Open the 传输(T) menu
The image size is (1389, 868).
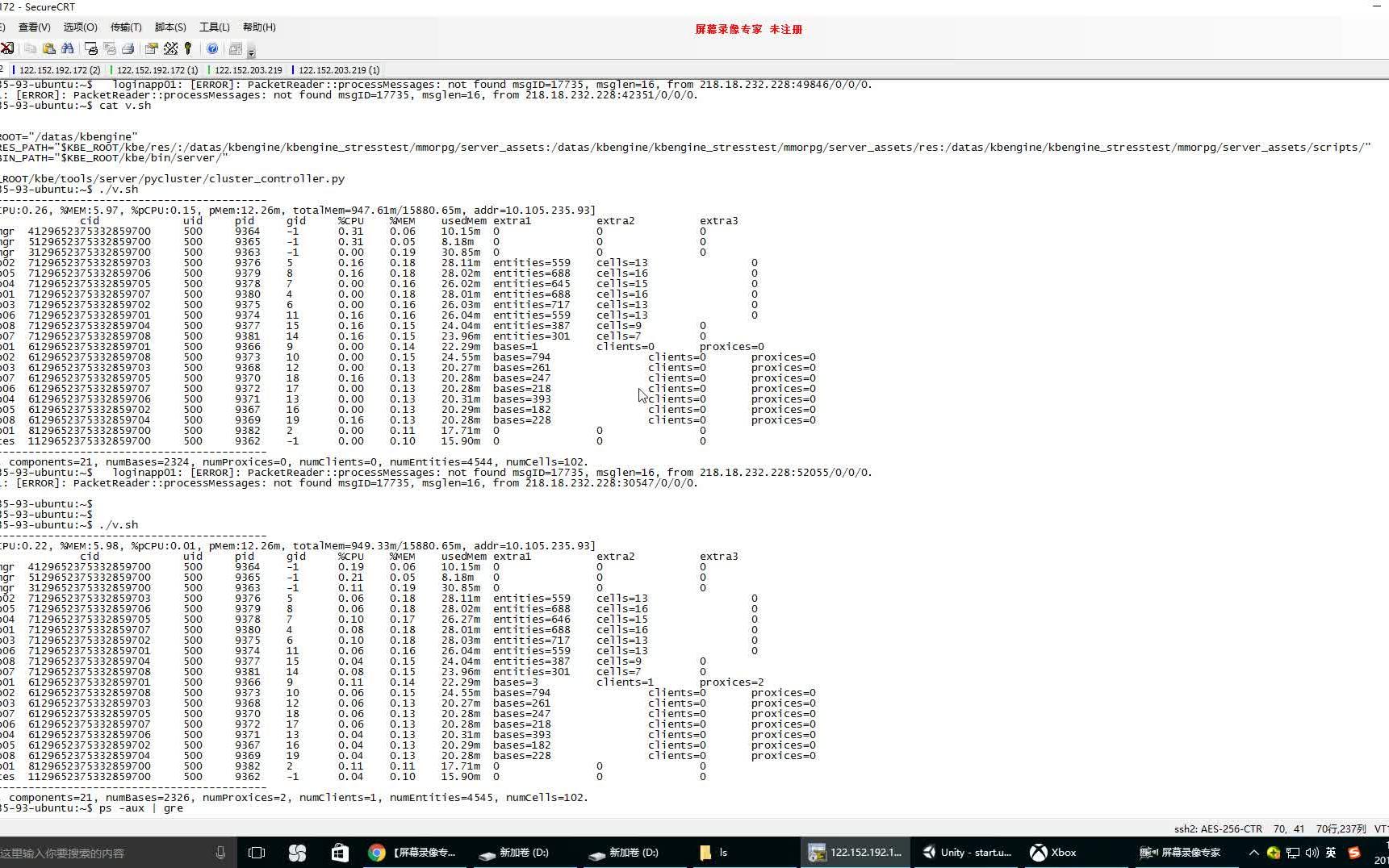[x=125, y=27]
